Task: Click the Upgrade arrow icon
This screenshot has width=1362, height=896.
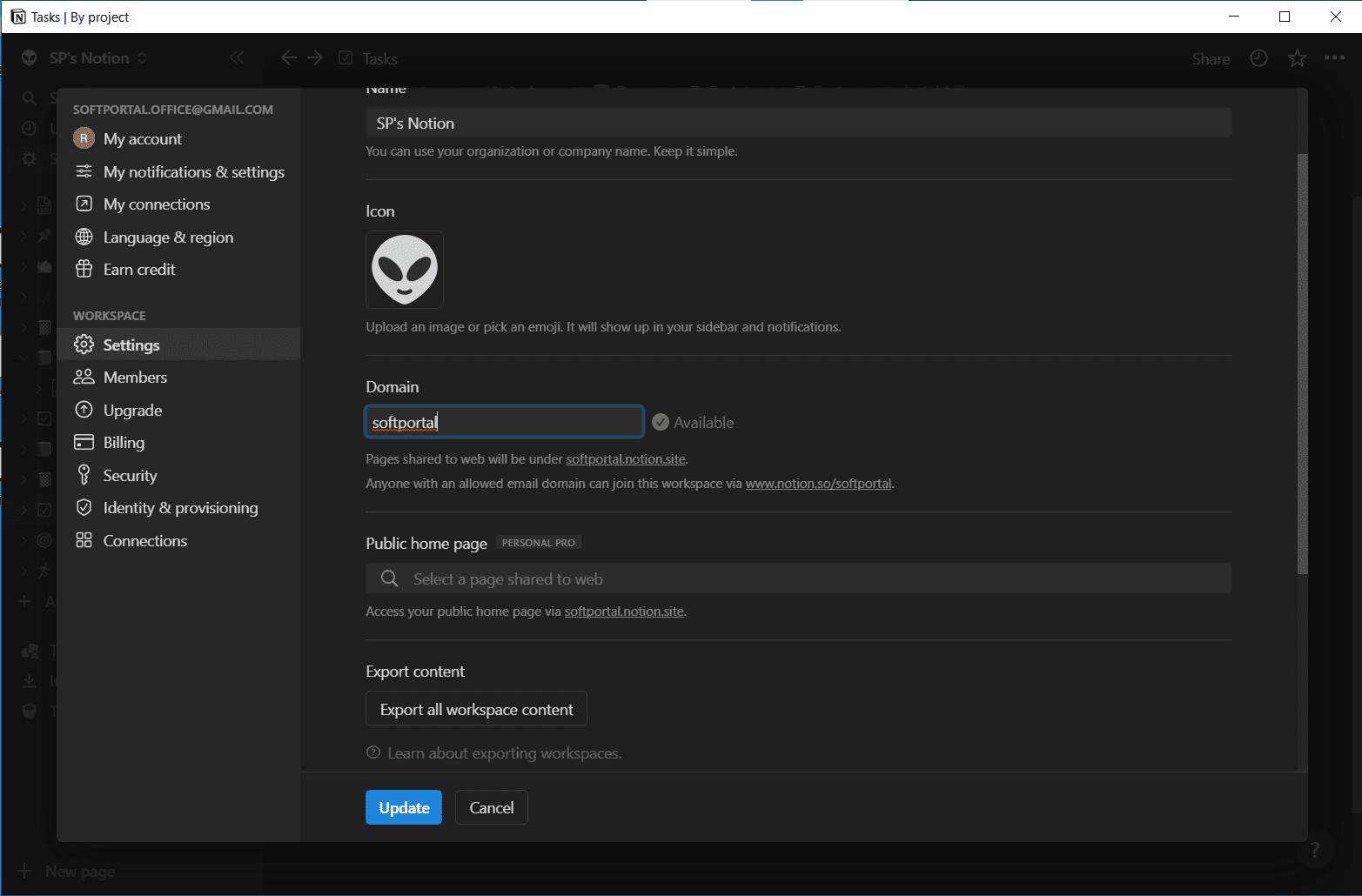Action: click(x=84, y=410)
